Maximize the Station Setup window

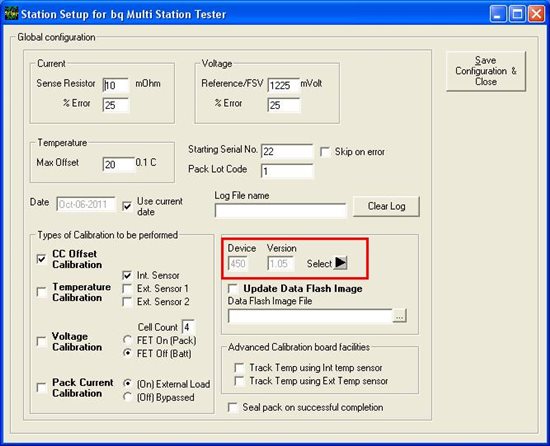pyautogui.click(x=517, y=14)
